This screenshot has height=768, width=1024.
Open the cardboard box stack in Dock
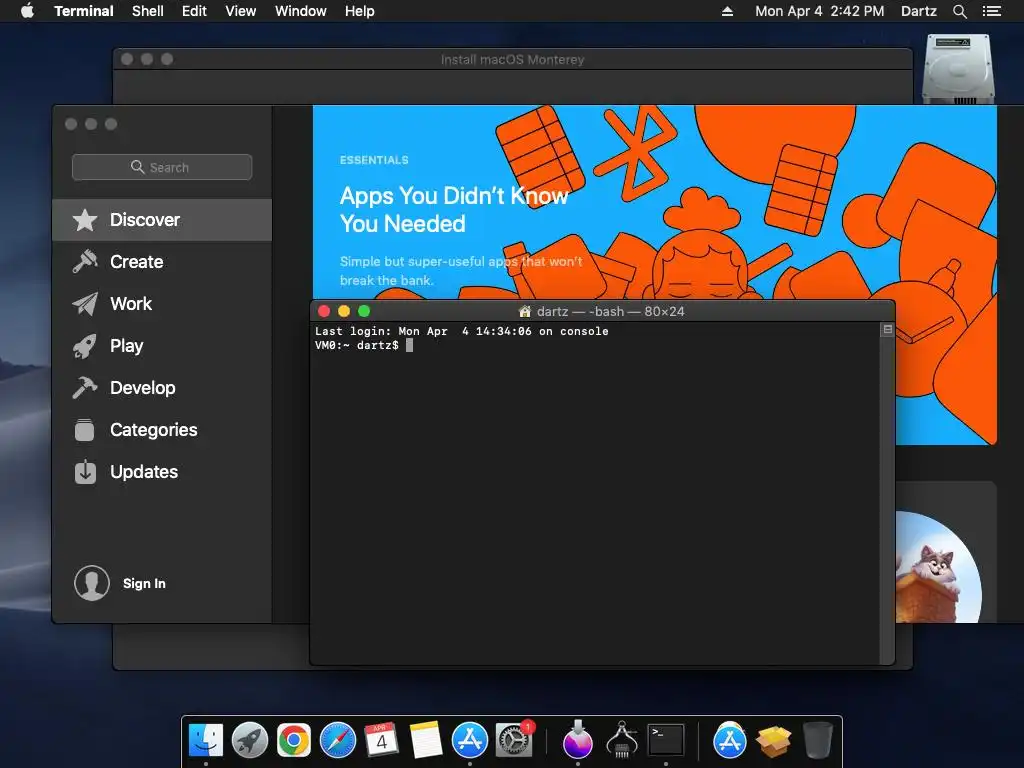(774, 741)
